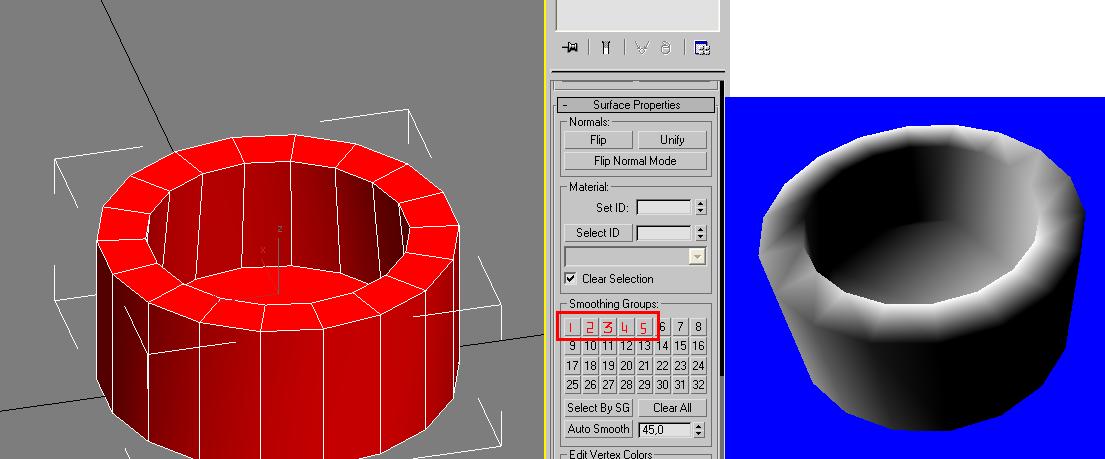Click the Set ID spinner arrows
This screenshot has height=459, width=1105.
[700, 207]
